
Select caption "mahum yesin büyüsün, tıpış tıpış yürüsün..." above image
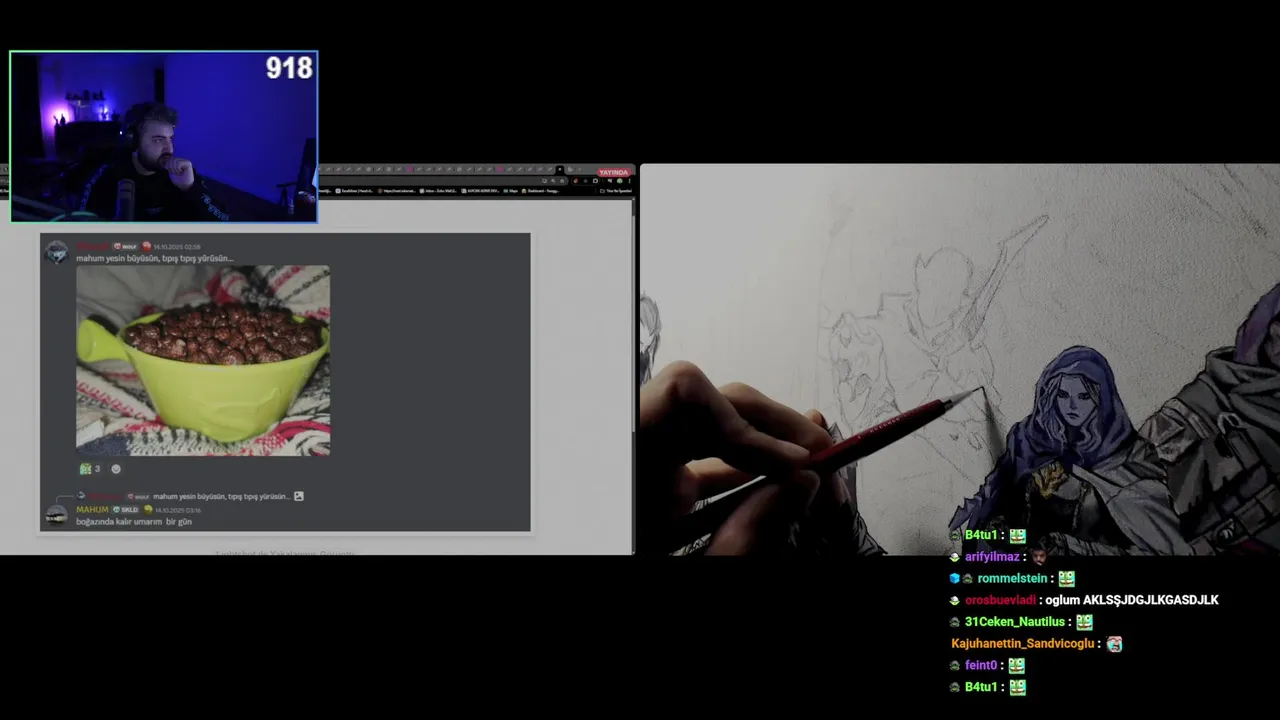[x=155, y=258]
